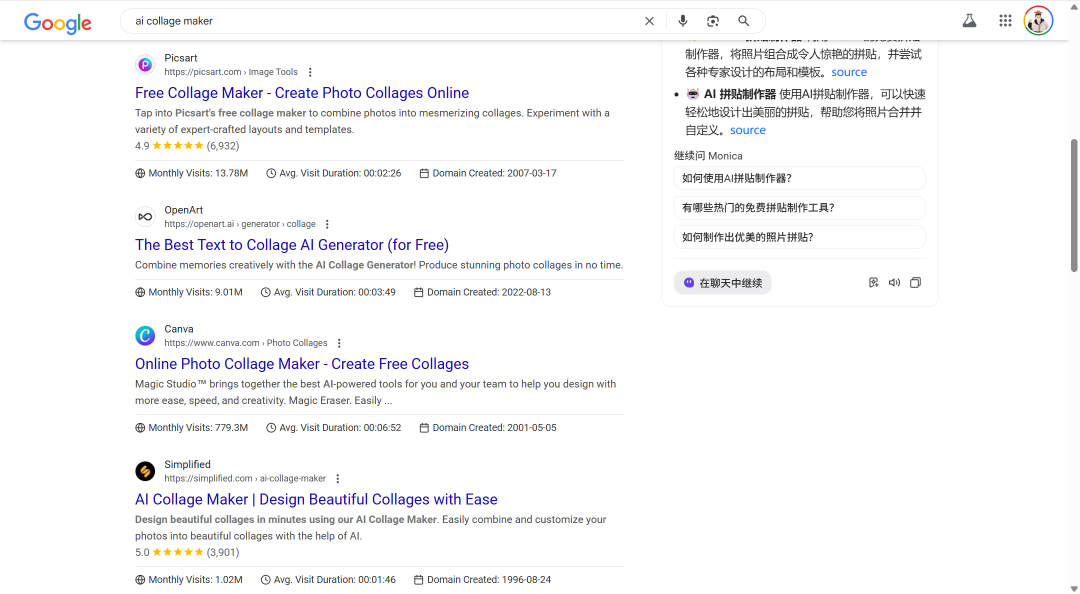
Task: Click the Google logo
Action: click(58, 23)
